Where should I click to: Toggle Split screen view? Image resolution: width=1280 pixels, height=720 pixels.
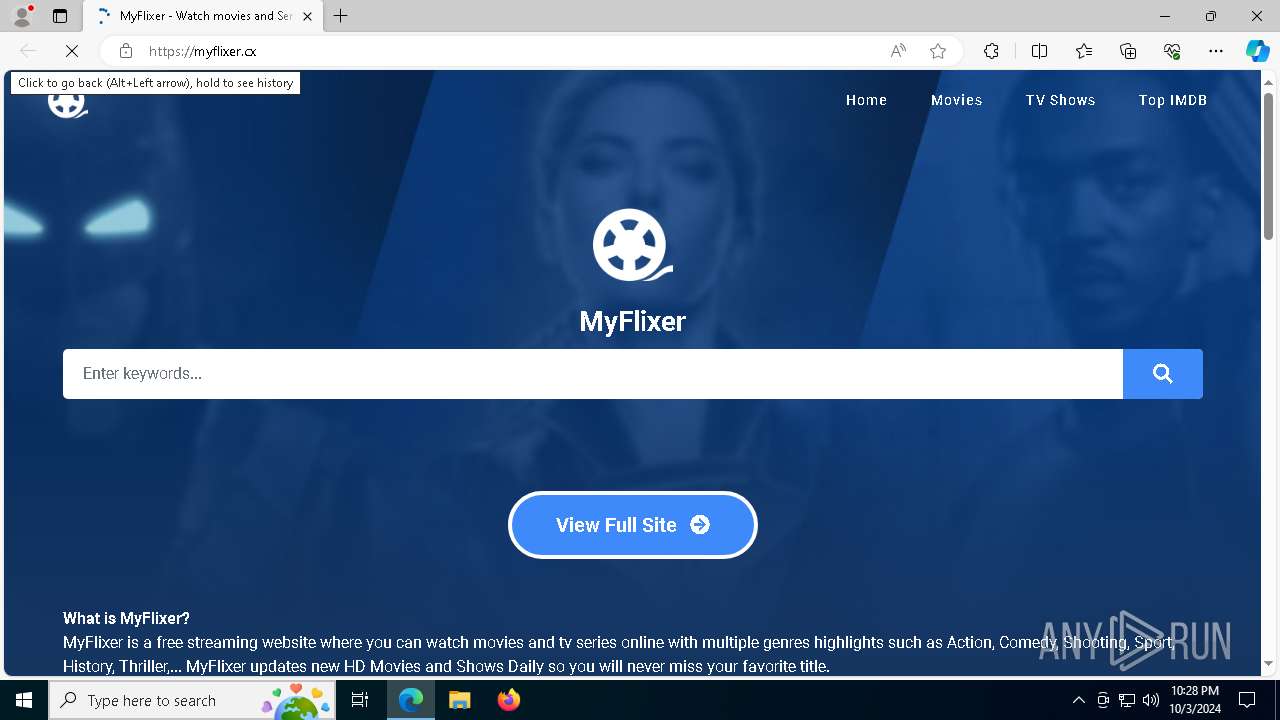click(1039, 51)
